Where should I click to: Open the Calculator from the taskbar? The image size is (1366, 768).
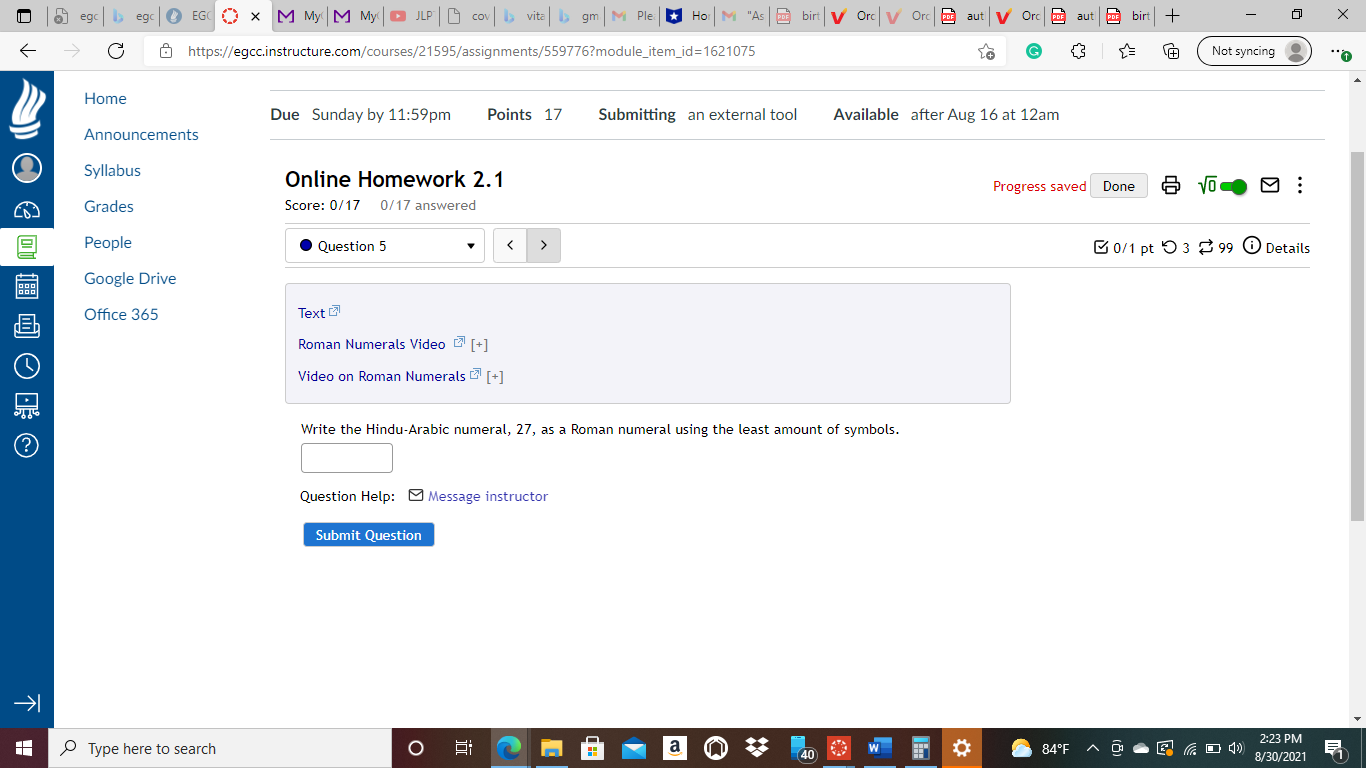[x=921, y=748]
